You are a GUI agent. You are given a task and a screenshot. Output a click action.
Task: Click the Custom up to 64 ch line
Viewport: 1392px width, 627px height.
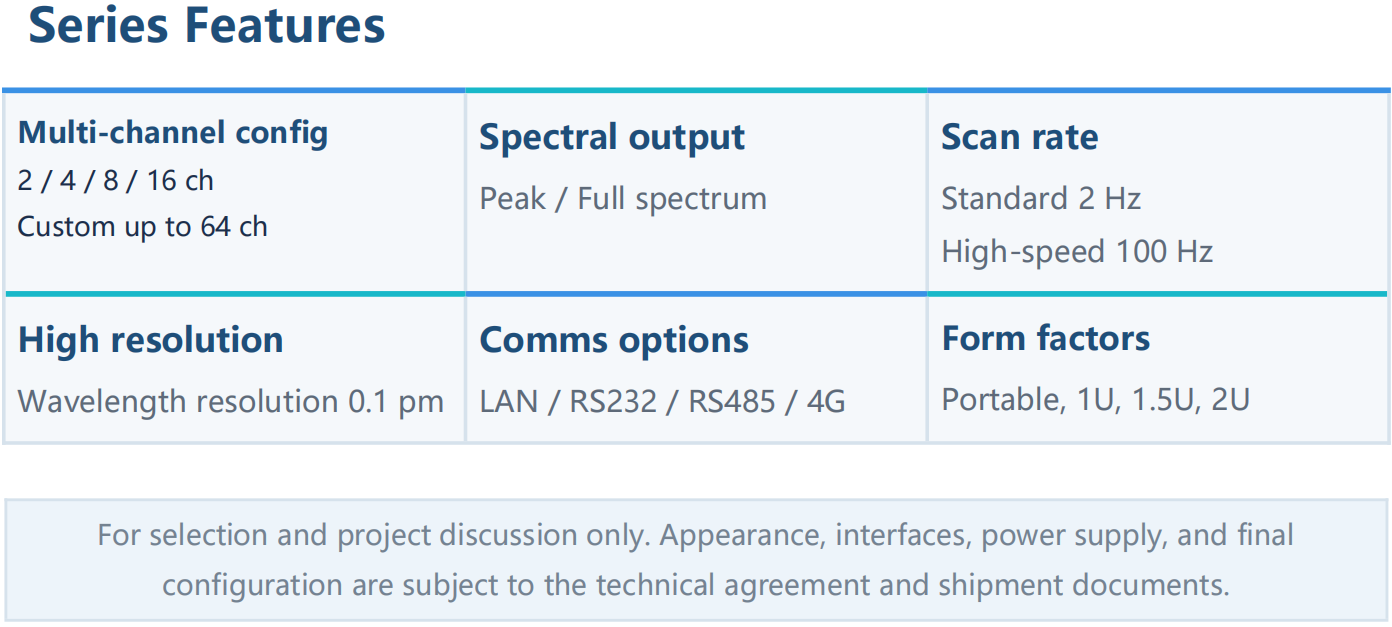[142, 226]
